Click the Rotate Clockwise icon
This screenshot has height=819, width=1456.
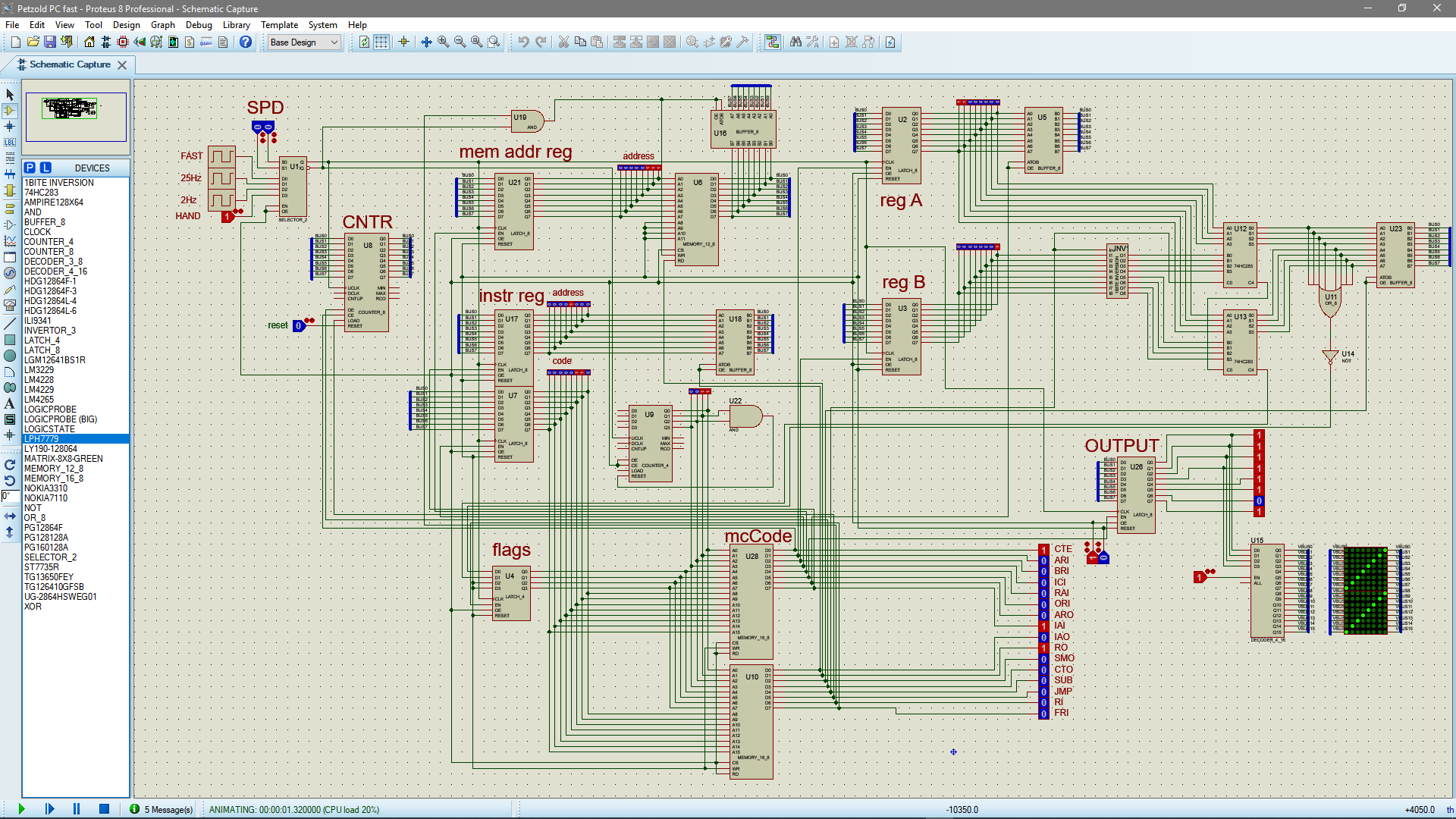10,465
